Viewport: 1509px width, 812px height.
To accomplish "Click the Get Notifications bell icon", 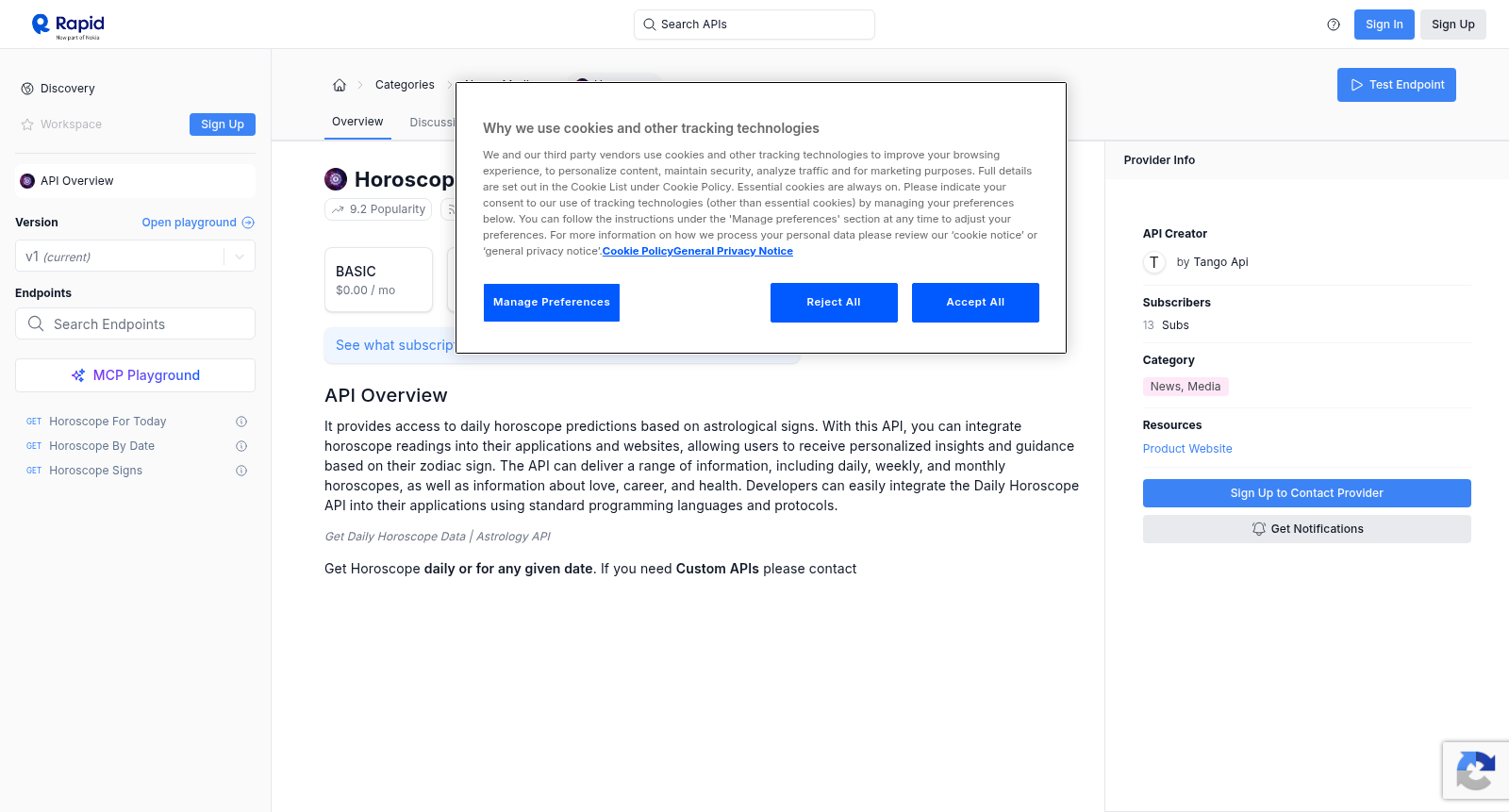I will 1258,529.
